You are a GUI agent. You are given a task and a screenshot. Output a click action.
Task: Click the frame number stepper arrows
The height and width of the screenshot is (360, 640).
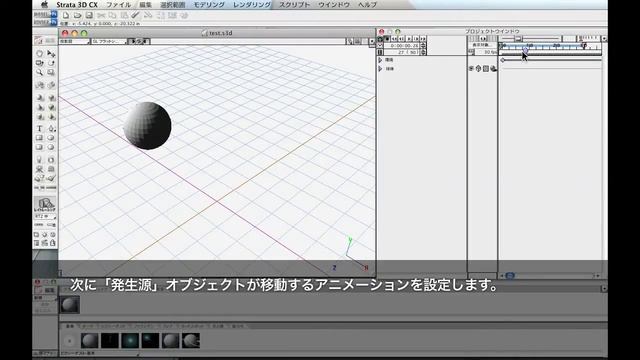pos(423,52)
